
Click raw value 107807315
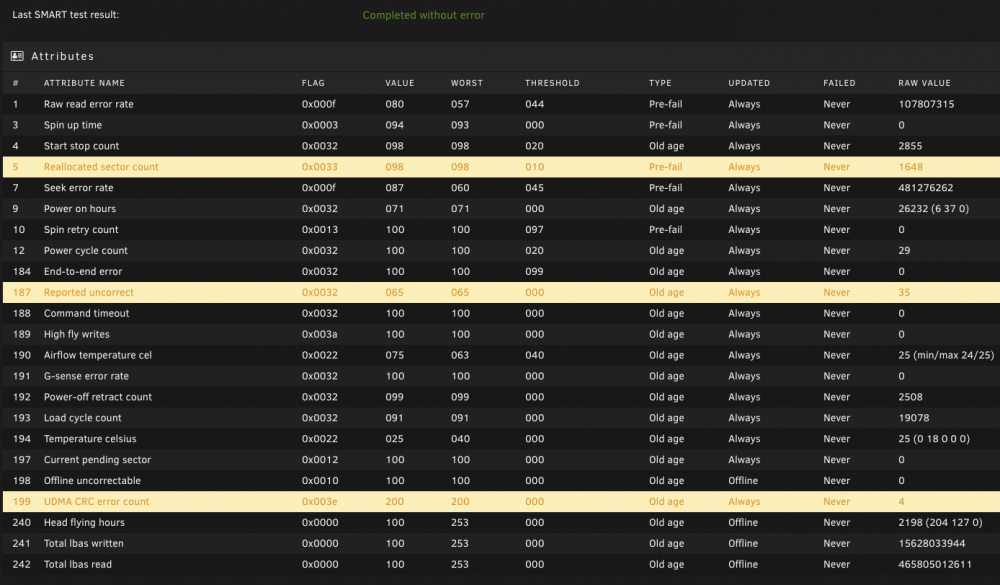coord(926,104)
